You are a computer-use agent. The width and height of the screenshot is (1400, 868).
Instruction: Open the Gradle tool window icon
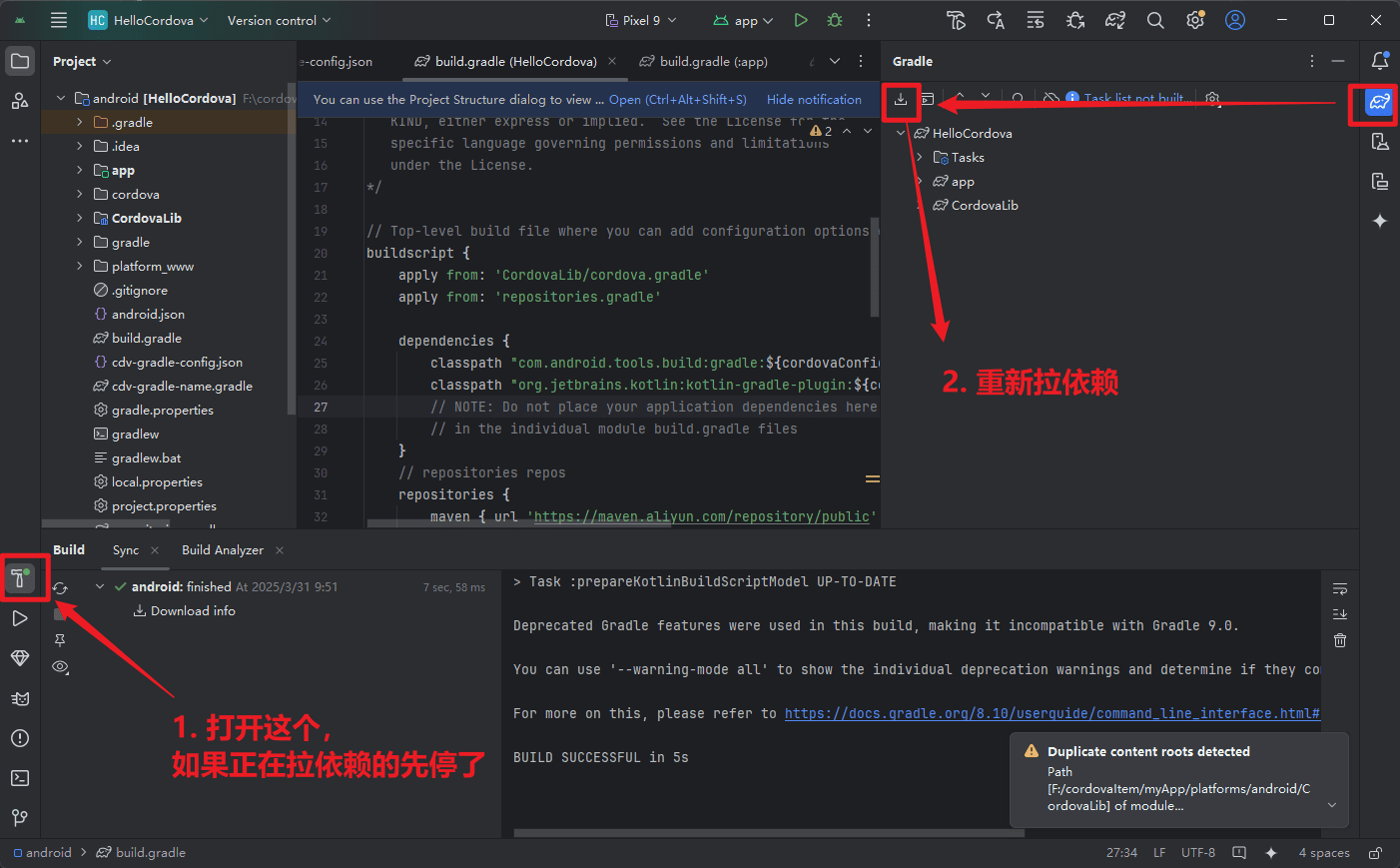click(x=1379, y=102)
